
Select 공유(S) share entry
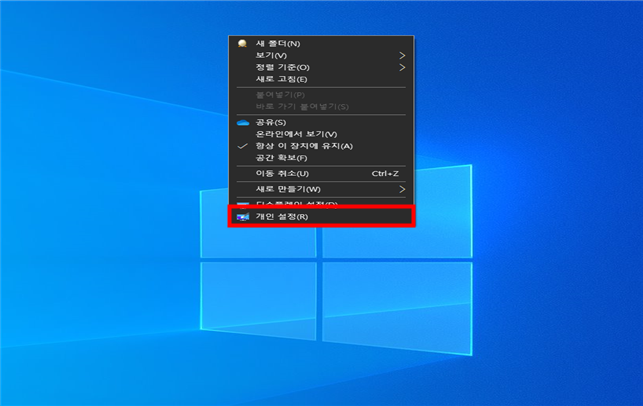point(321,122)
